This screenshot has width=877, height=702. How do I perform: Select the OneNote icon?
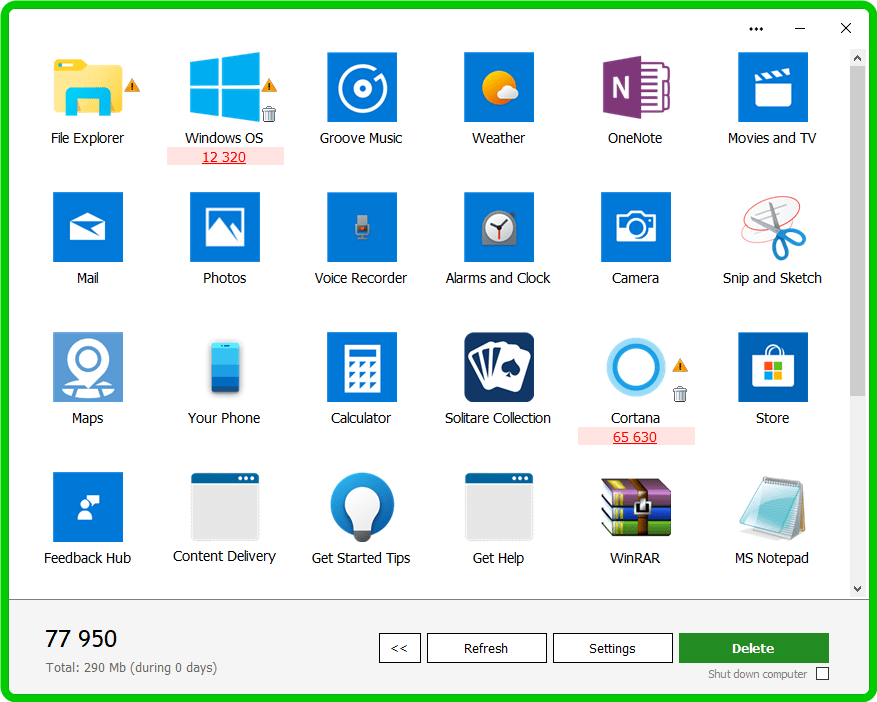636,87
